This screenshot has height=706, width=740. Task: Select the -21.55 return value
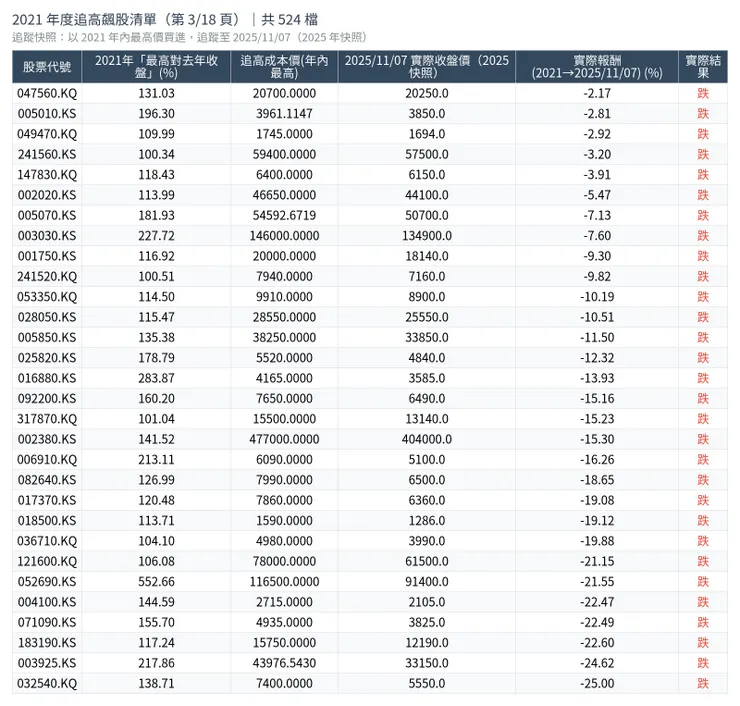pyautogui.click(x=597, y=581)
